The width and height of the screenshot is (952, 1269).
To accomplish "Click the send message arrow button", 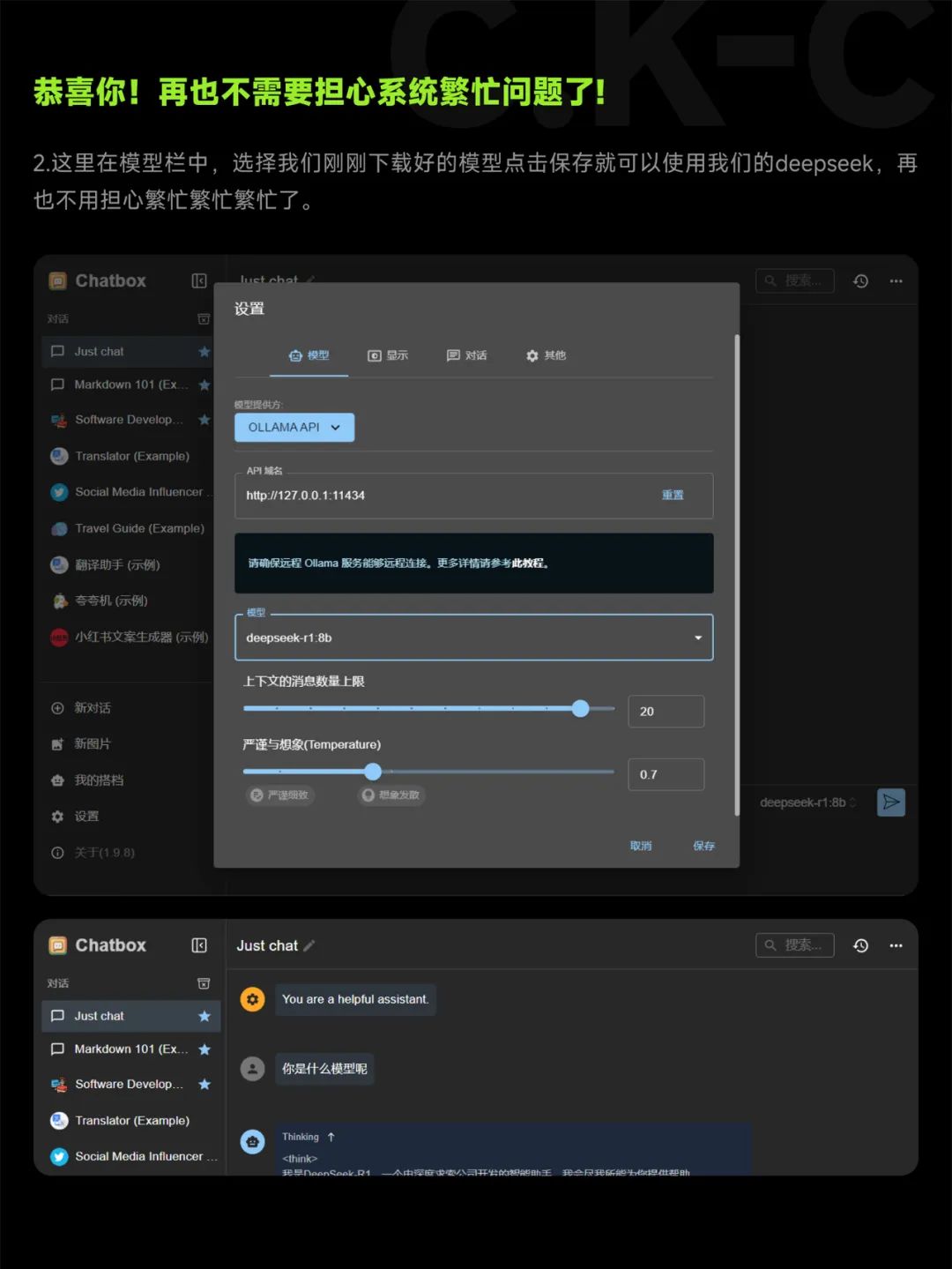I will (891, 802).
